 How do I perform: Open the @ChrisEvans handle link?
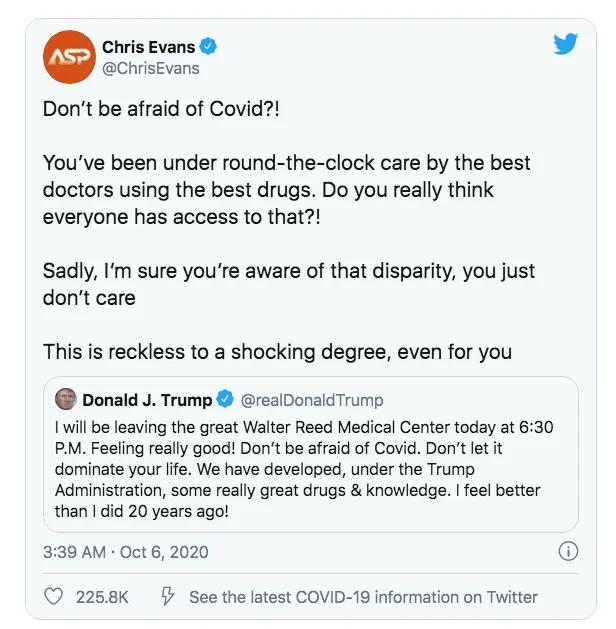[x=150, y=68]
